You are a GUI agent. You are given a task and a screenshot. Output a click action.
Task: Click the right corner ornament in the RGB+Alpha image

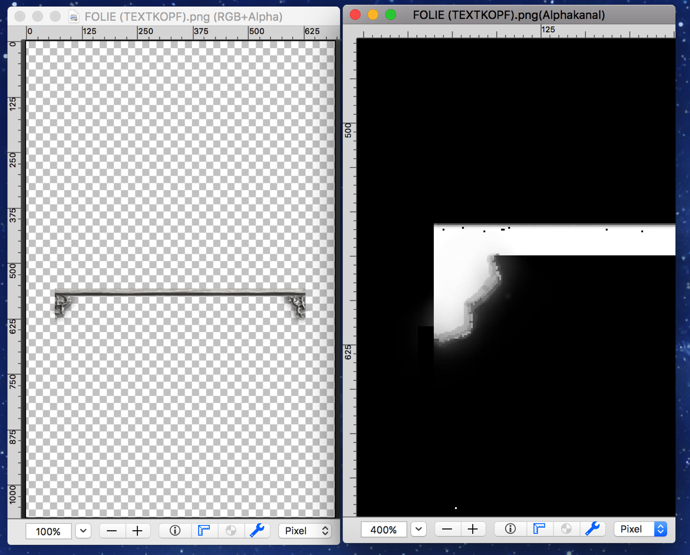[x=296, y=306]
